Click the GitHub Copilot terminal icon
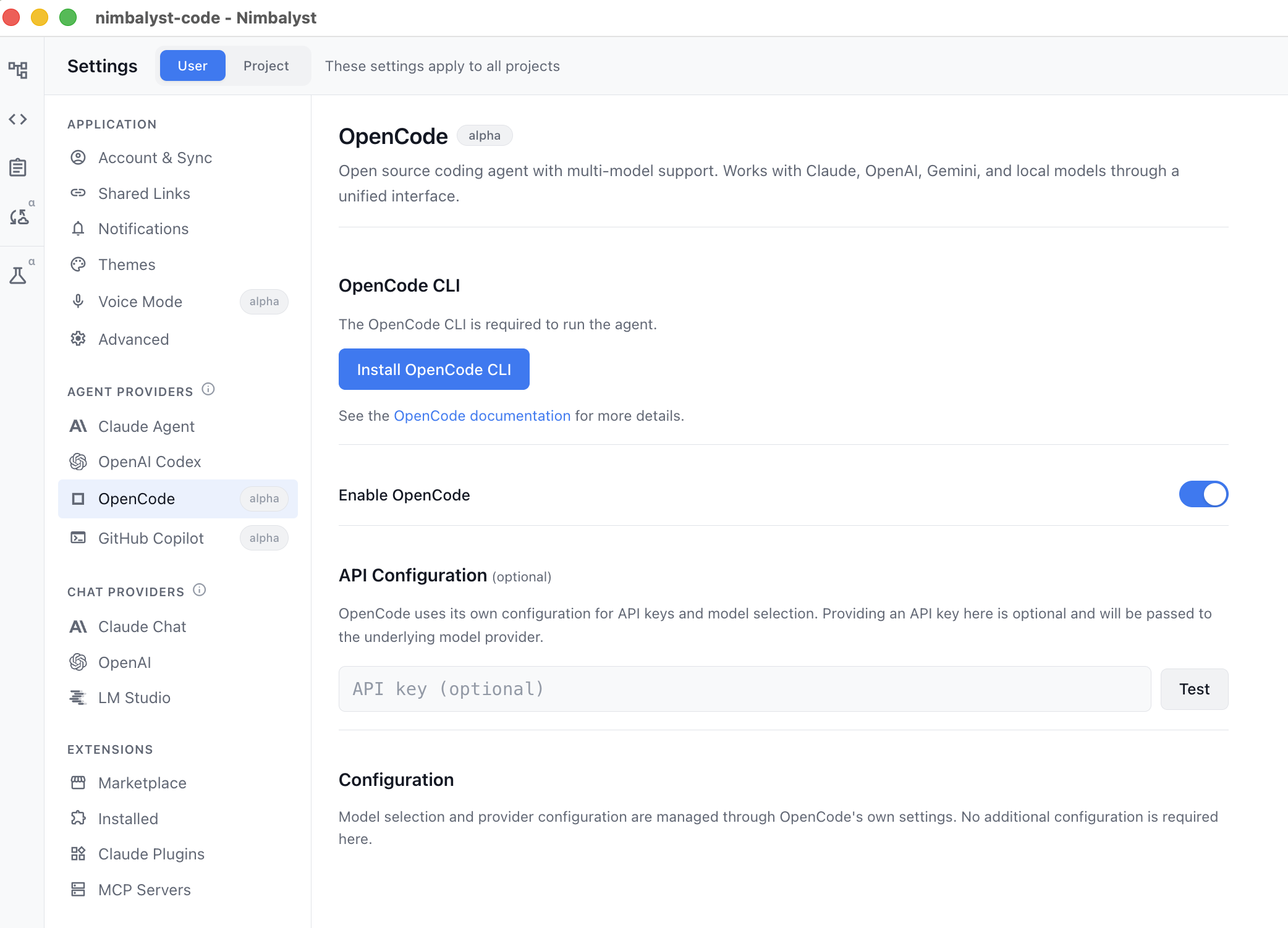The image size is (1288, 928). pos(78,538)
